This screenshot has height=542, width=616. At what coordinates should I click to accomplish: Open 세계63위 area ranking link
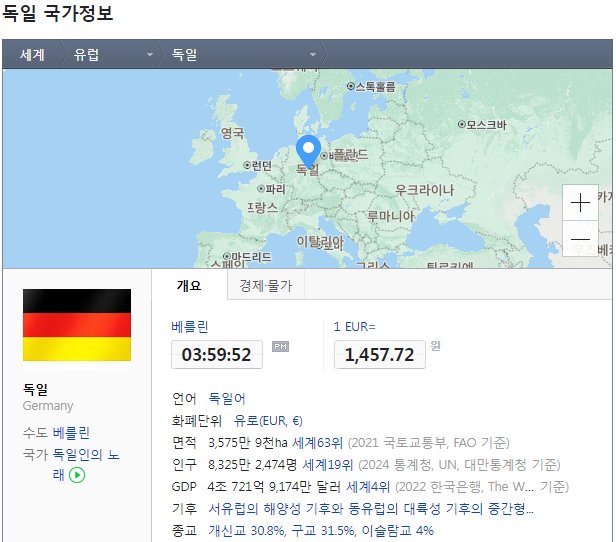(317, 443)
